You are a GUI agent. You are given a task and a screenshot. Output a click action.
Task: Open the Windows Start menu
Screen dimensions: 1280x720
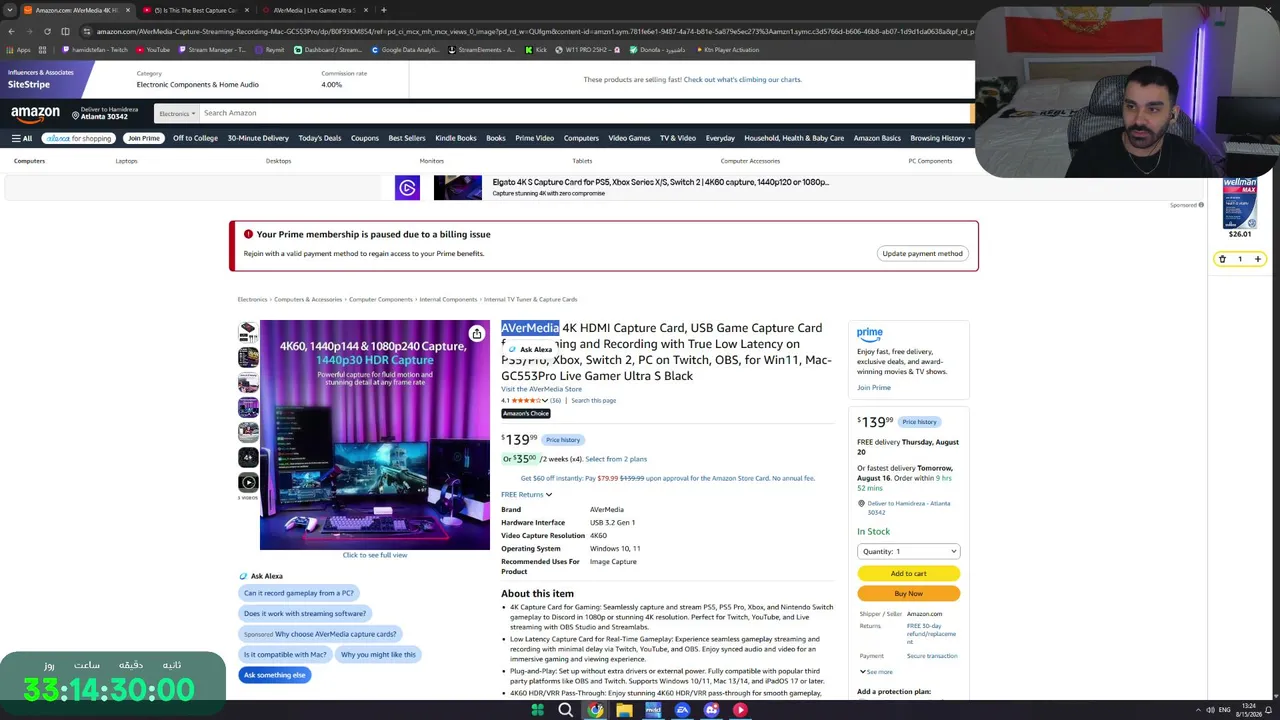537,710
